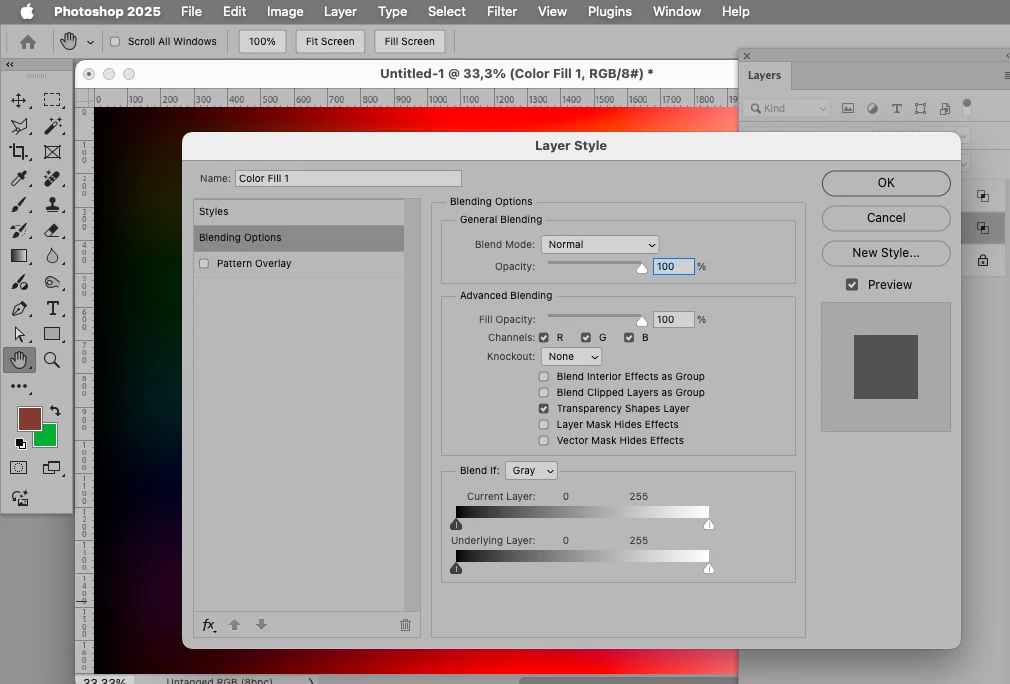Select the Crop tool
The width and height of the screenshot is (1010, 684).
click(19, 152)
